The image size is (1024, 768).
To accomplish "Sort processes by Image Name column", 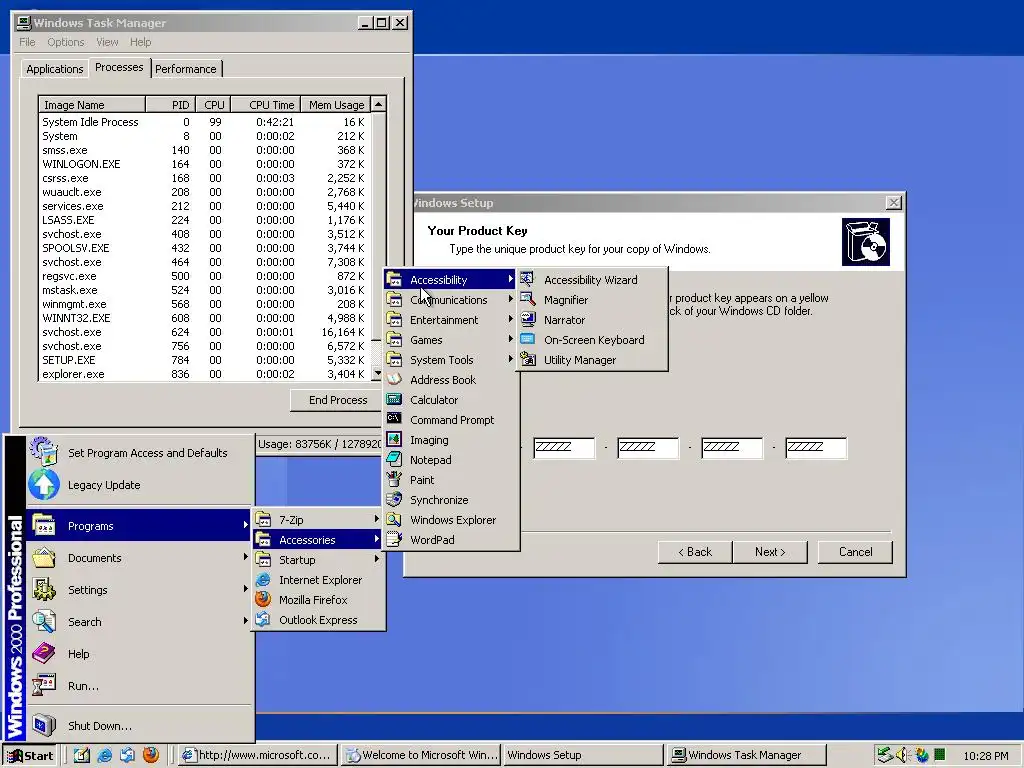I will [92, 104].
